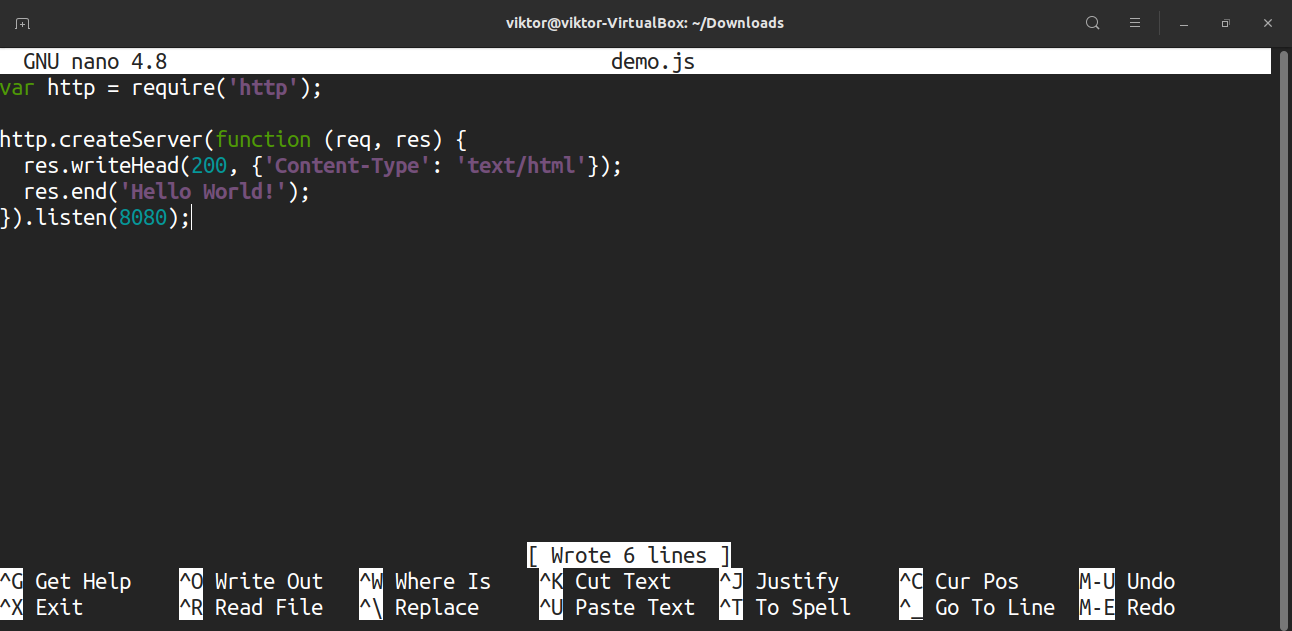Screen dimensions: 1292x631
Task: Click the ^C Cur Pos shortcut
Action: [x=959, y=582]
